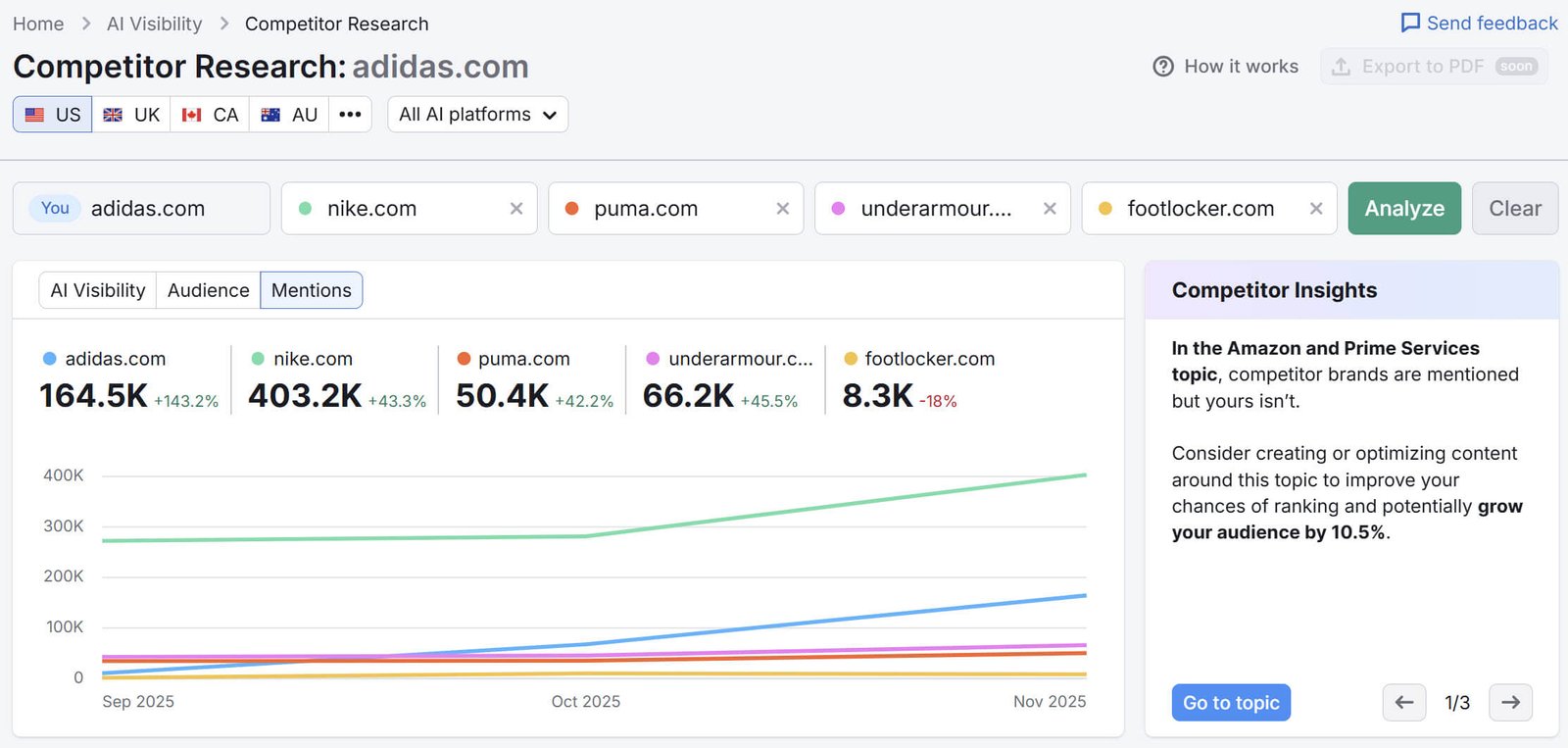Click the footlocker.com yellow dot in input
Image resolution: width=1568 pixels, height=748 pixels.
pyautogui.click(x=1105, y=208)
